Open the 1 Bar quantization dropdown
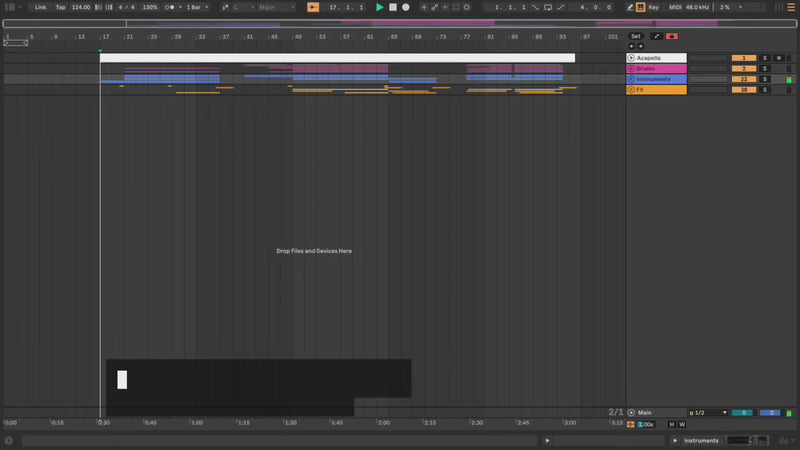Image resolution: width=800 pixels, height=450 pixels. tap(195, 7)
